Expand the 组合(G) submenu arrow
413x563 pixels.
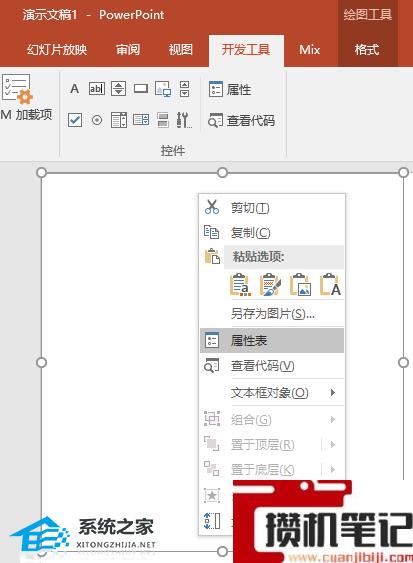333,419
